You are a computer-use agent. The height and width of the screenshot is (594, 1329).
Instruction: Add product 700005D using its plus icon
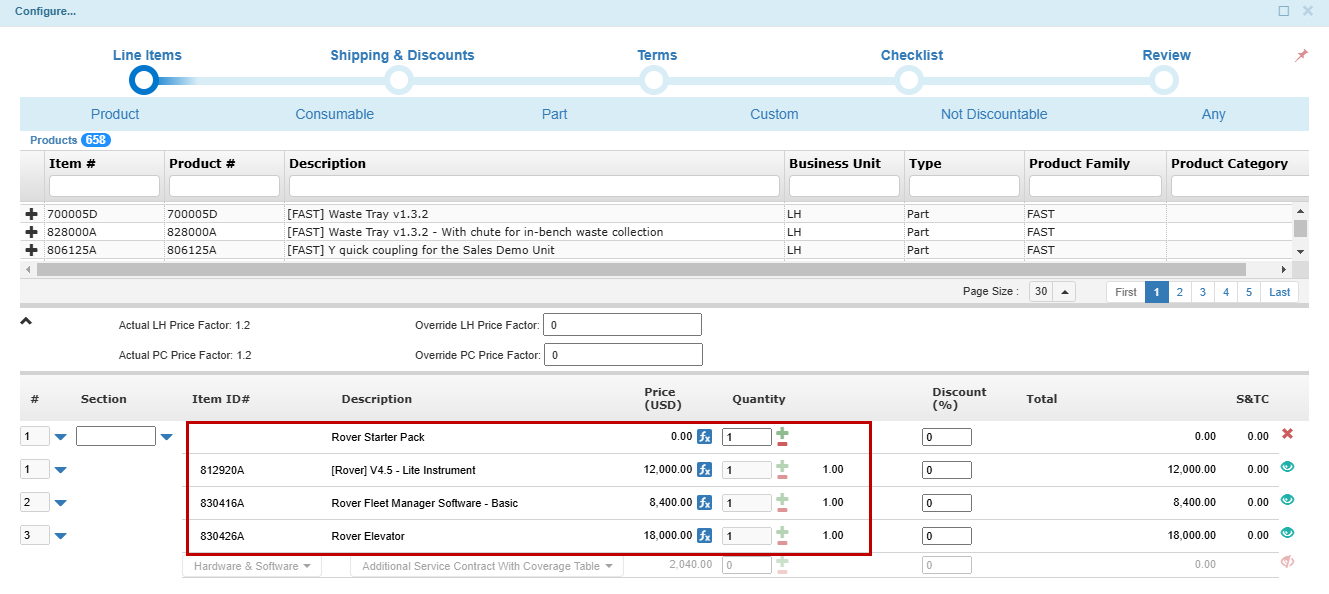[31, 214]
